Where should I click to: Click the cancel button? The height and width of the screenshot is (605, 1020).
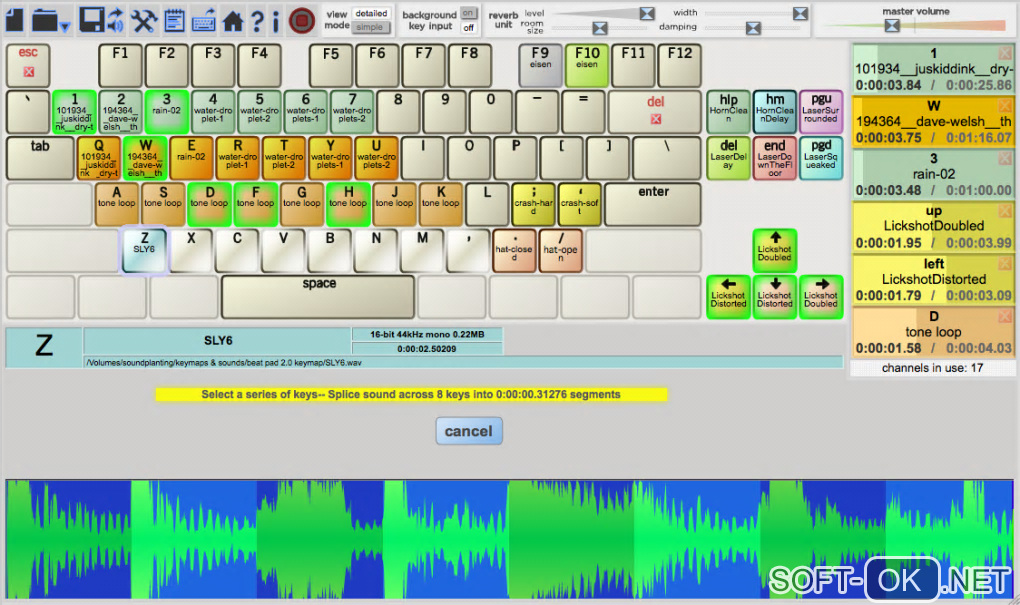[468, 431]
